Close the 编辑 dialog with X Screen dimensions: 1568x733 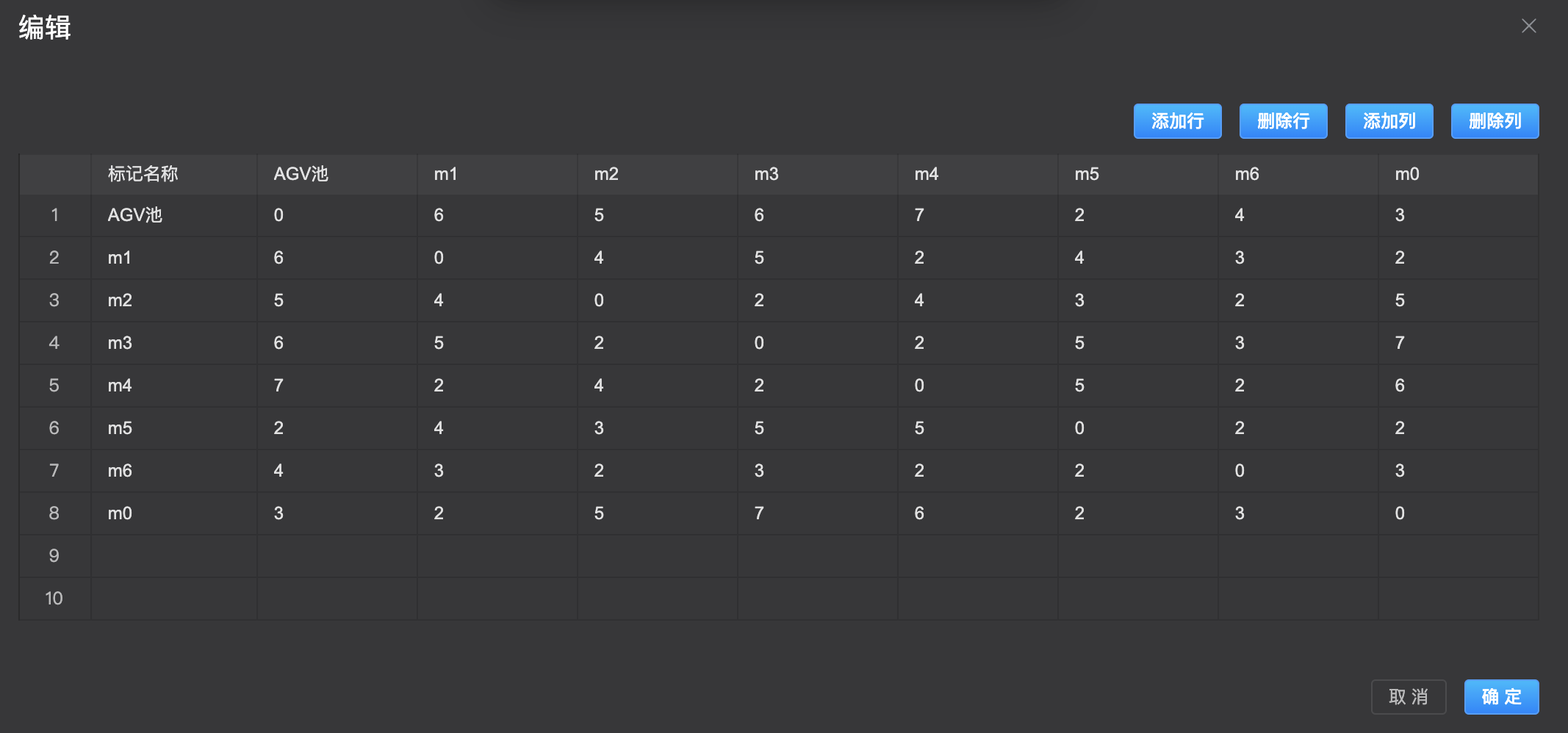click(1528, 26)
